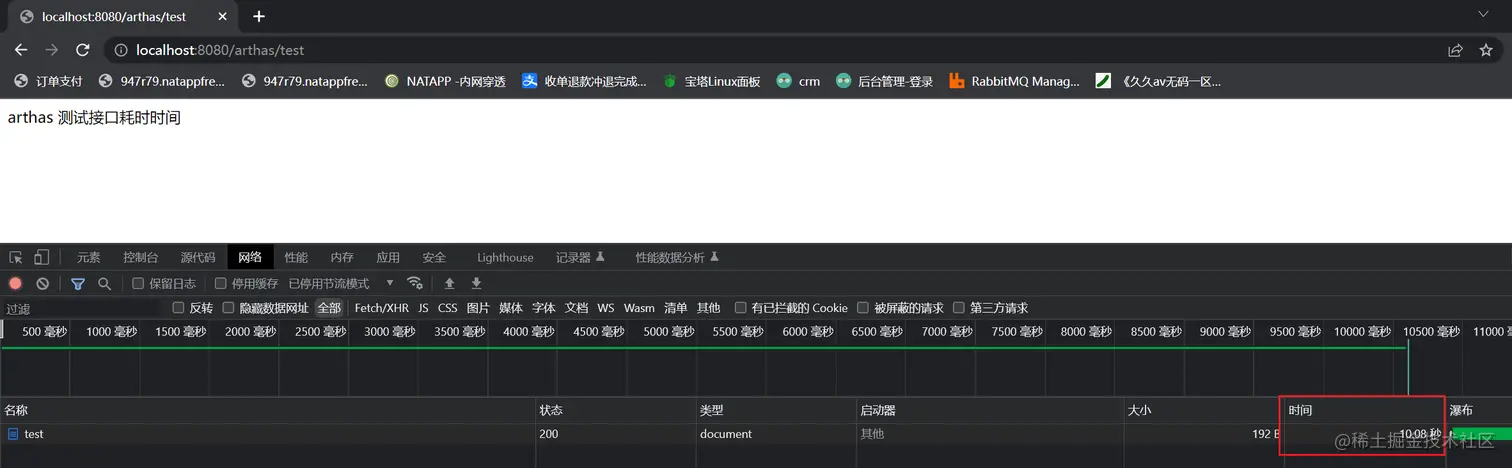Click the red record network log icon
The image size is (1512, 468).
click(x=15, y=284)
